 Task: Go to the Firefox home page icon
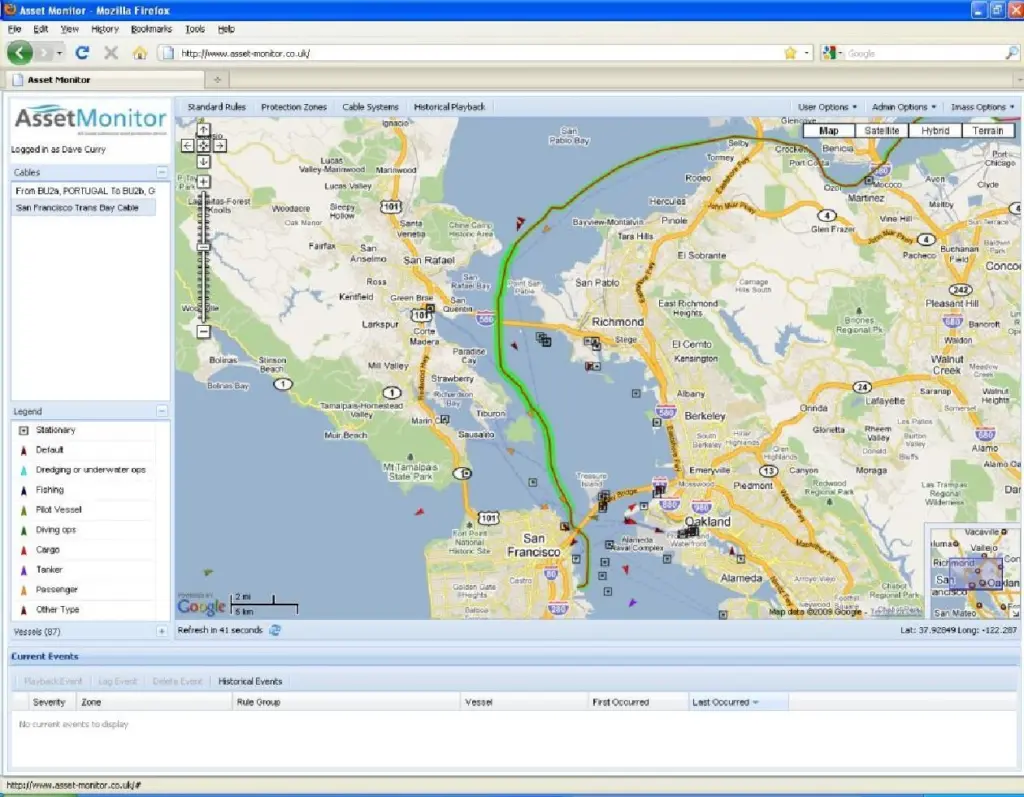pos(139,53)
